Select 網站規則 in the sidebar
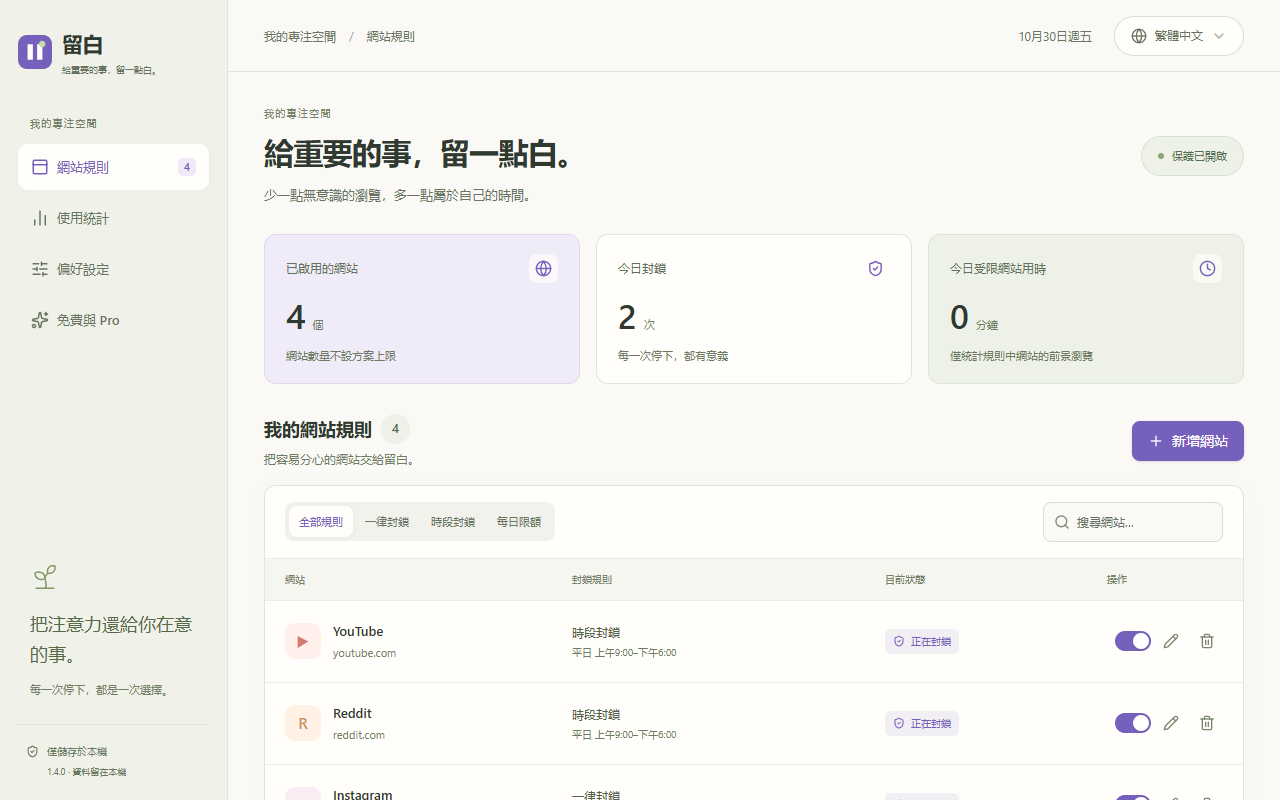Viewport: 1280px width, 800px height. [x=113, y=167]
